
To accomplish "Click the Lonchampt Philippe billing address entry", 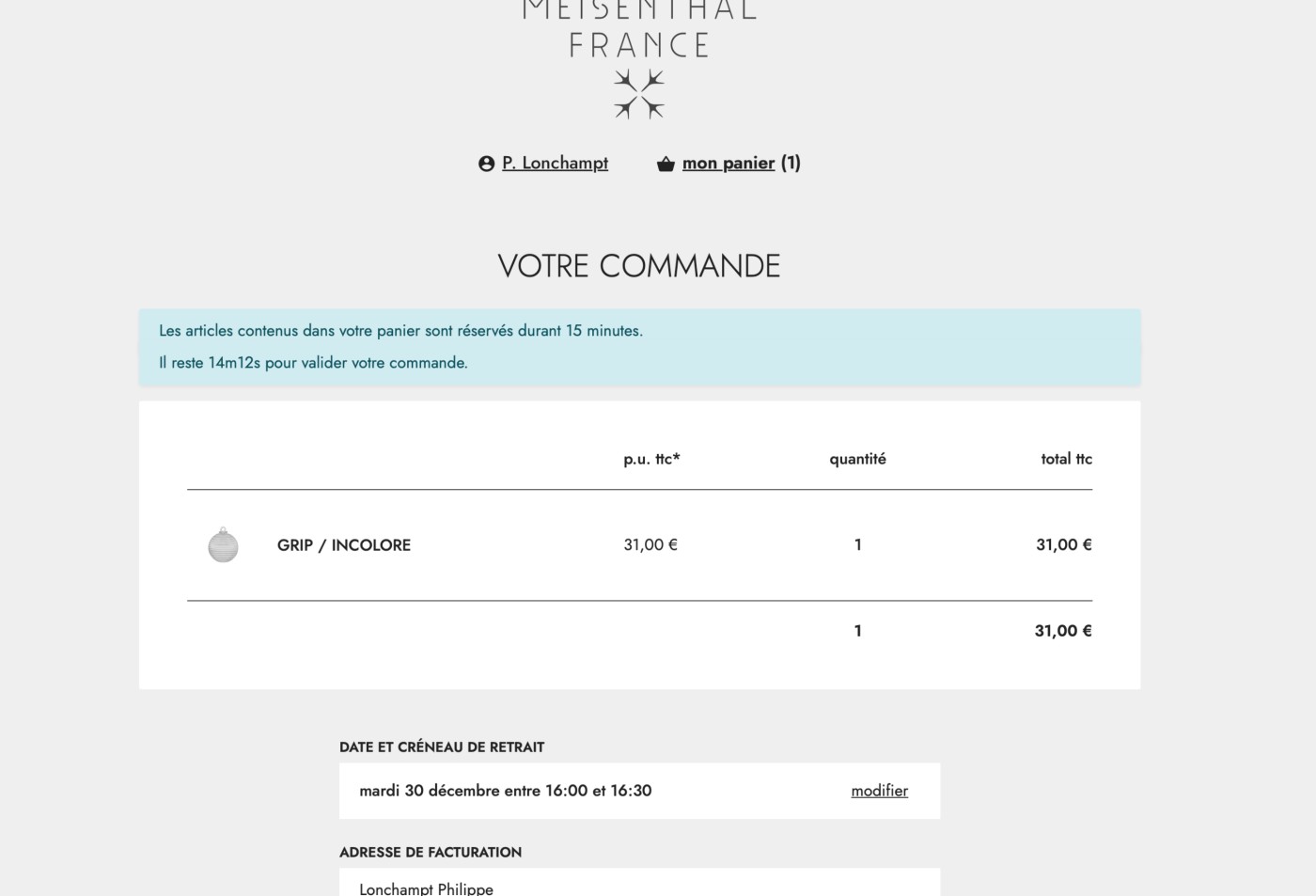I will 426,888.
